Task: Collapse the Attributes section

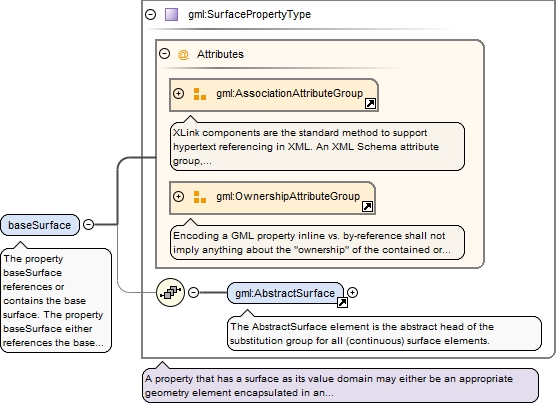Action: (164, 54)
